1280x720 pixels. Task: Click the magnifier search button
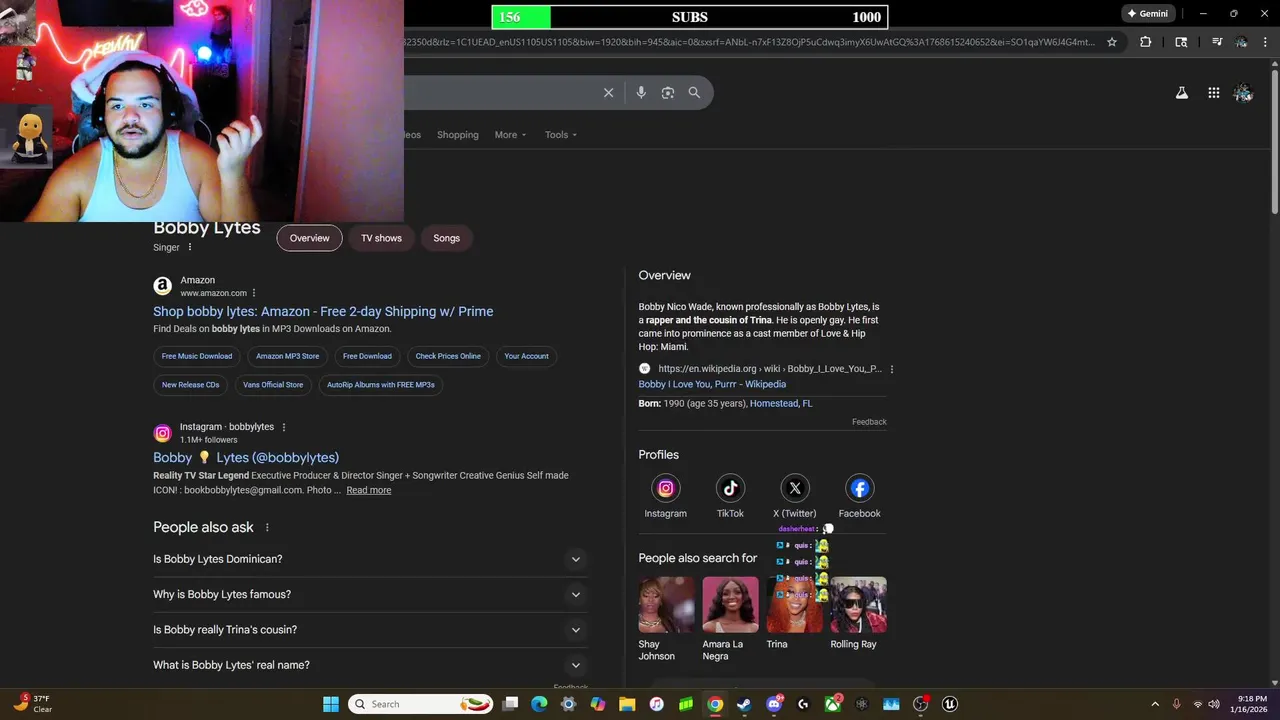pos(694,92)
